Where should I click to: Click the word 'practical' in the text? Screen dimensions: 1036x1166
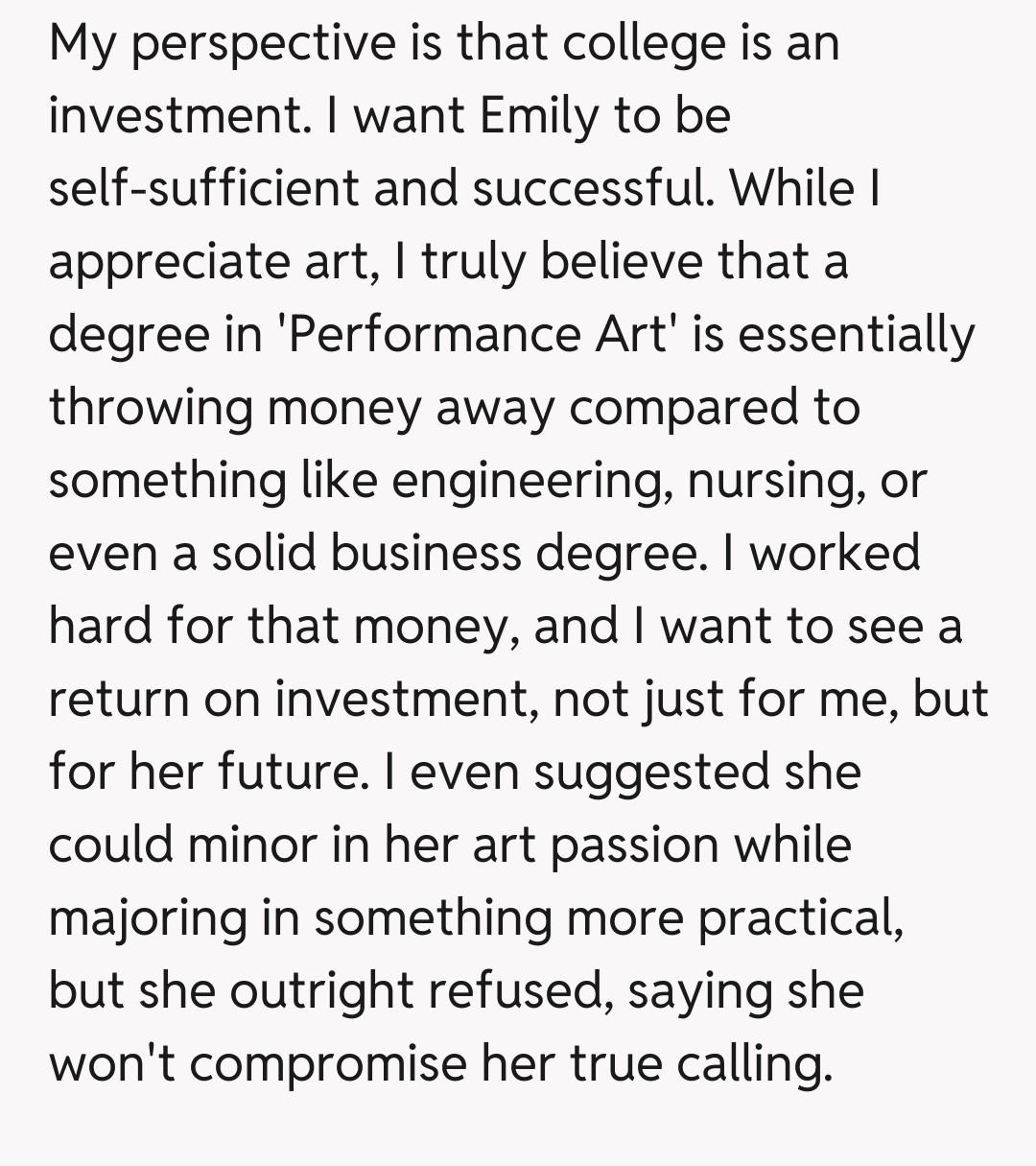(x=799, y=917)
